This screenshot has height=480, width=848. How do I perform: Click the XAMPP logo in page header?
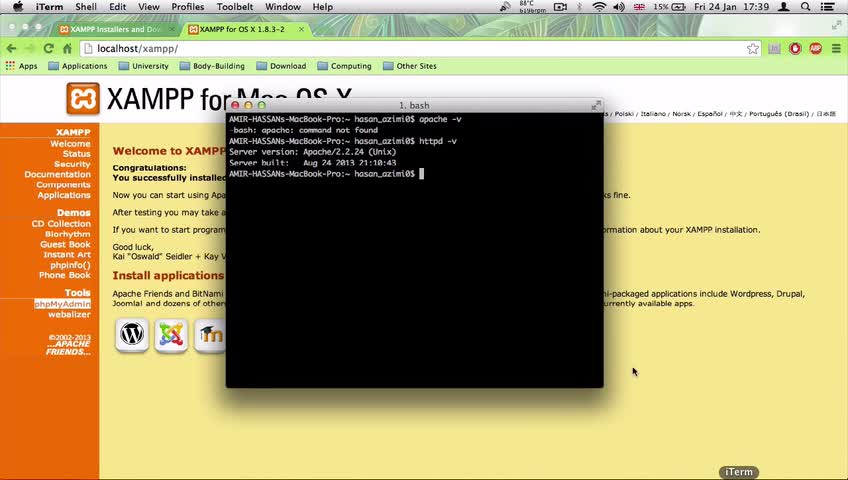[83, 98]
